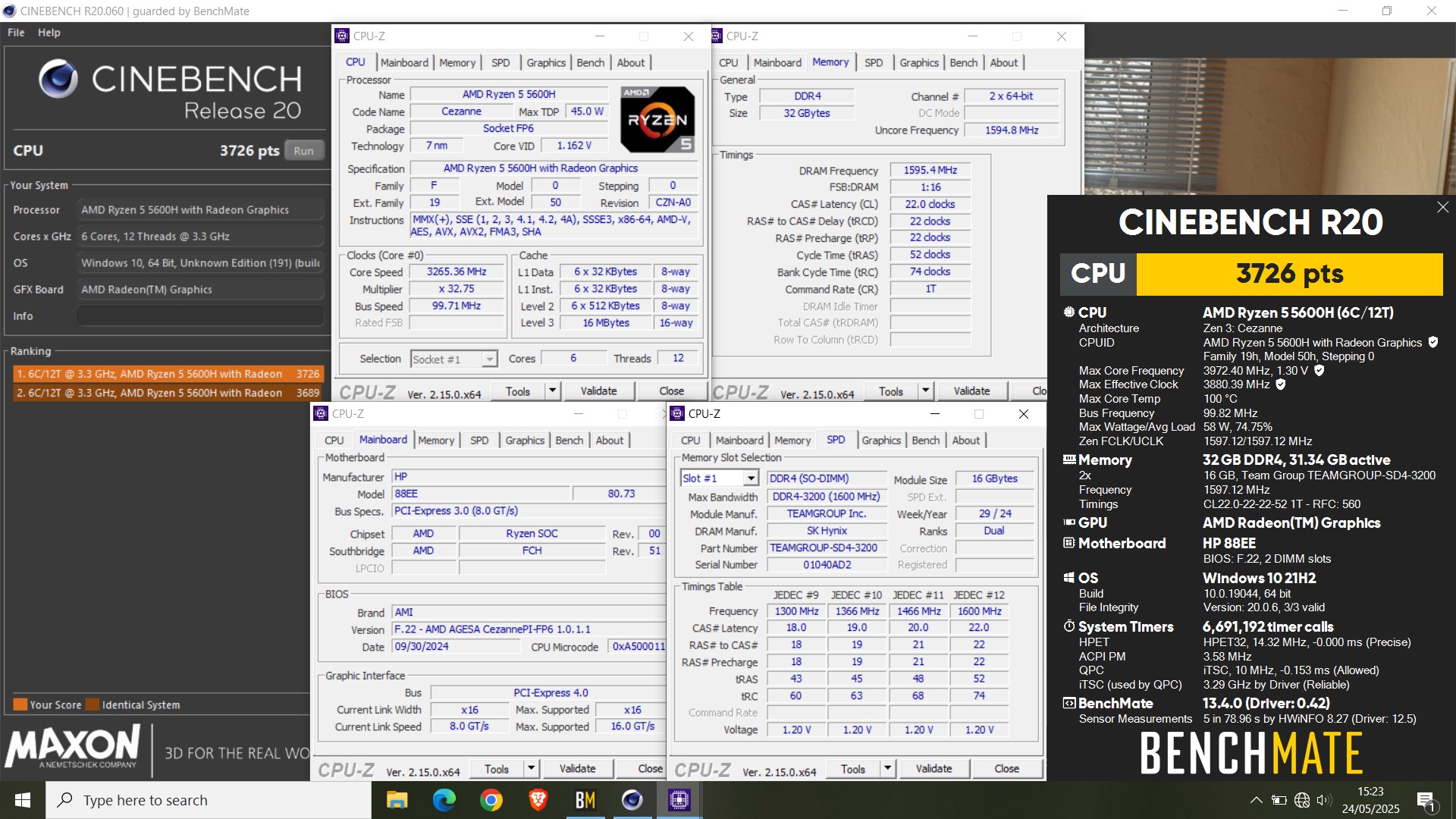Click the AMD Ryzen 5 logo image
The height and width of the screenshot is (819, 1456).
pyautogui.click(x=657, y=119)
